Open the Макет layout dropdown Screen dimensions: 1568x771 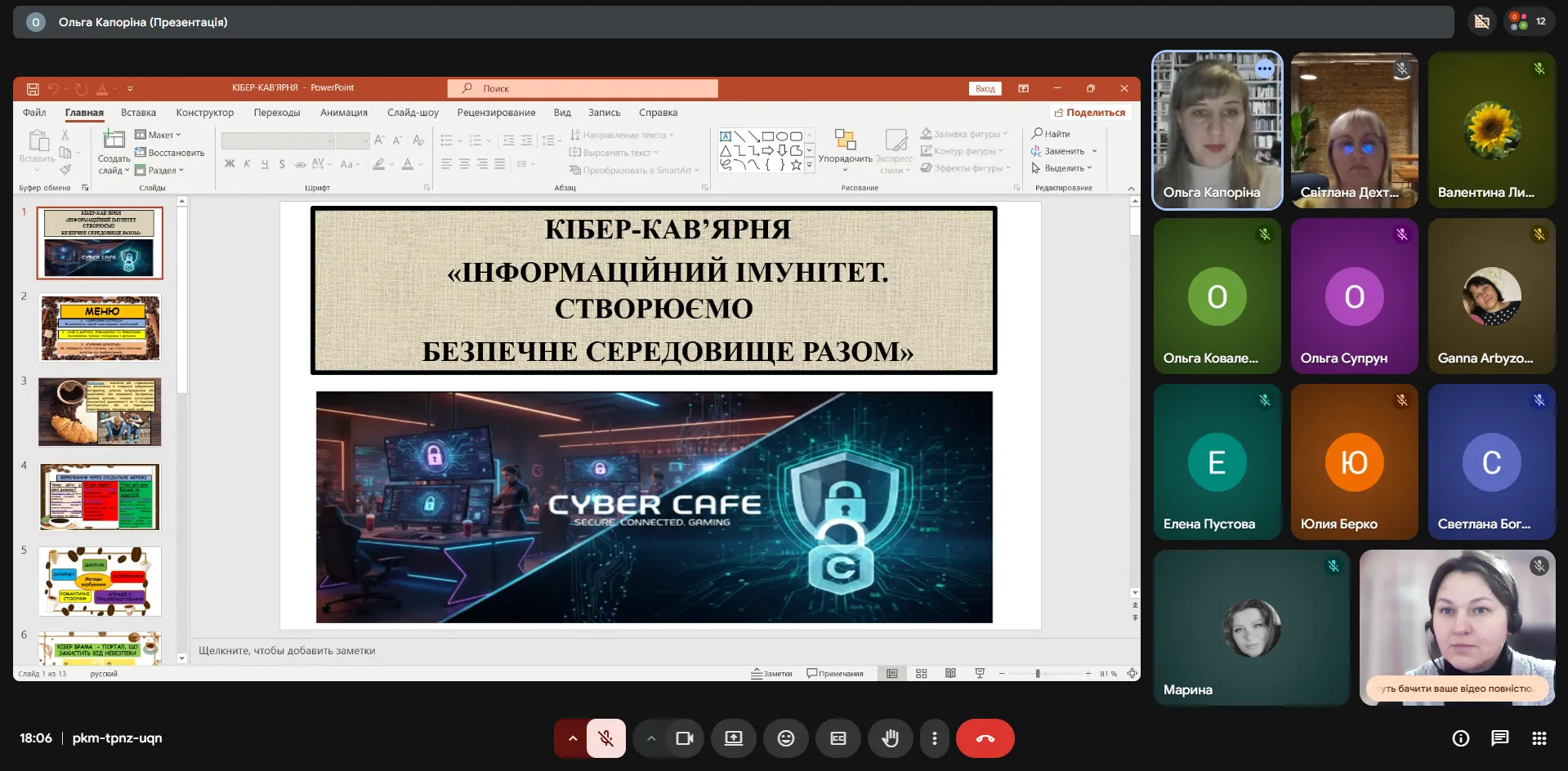pos(159,135)
